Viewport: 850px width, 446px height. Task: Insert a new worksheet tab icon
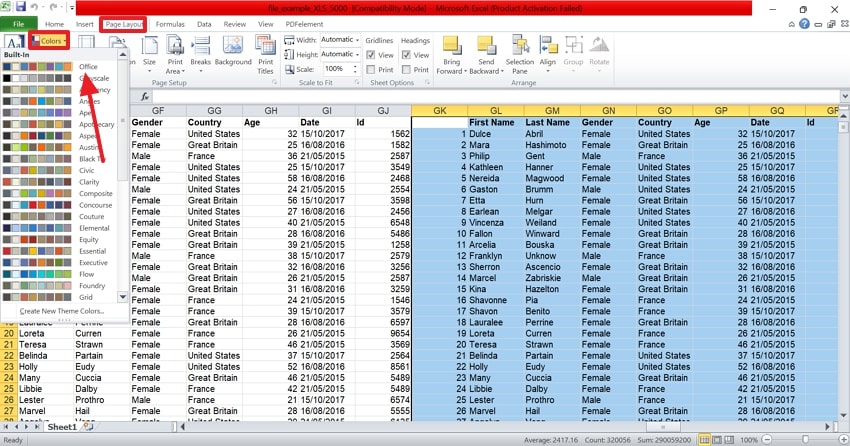point(88,426)
